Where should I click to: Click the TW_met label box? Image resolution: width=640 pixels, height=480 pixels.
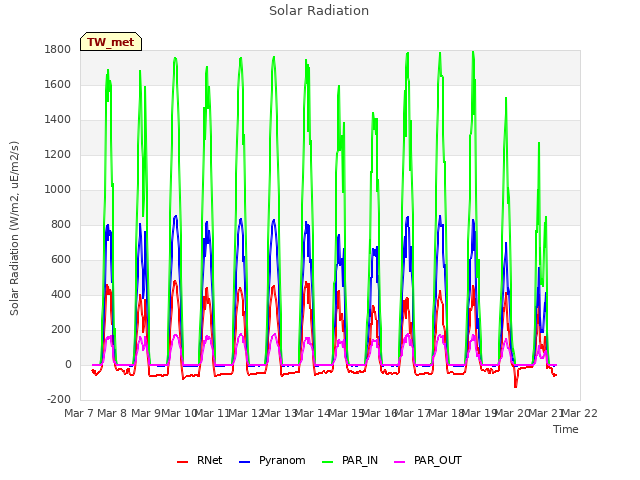point(111,42)
